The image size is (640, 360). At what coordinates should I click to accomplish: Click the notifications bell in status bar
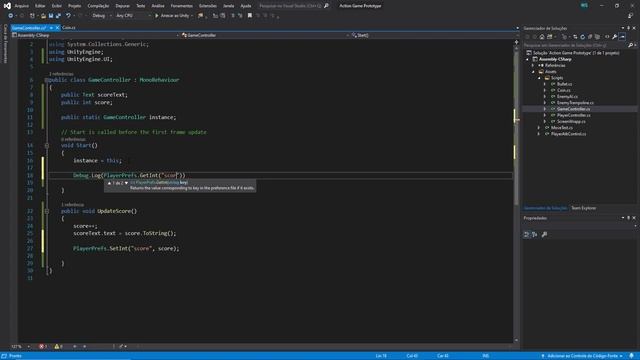631,356
